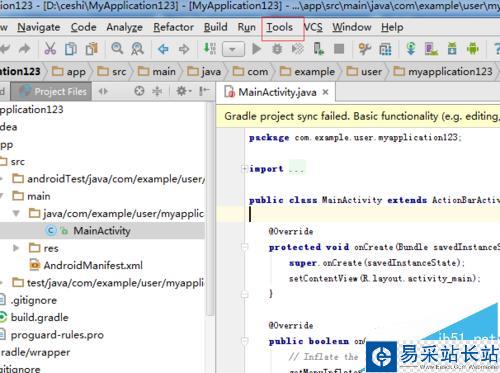The height and width of the screenshot is (373, 500).
Task: Click the Run with Coverage icon
Action: 298,49
